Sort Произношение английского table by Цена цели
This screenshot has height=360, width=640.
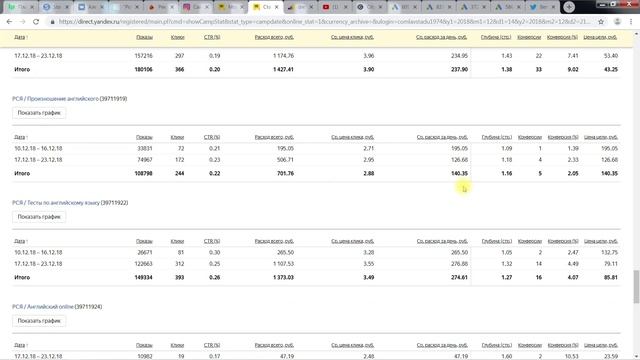601,137
